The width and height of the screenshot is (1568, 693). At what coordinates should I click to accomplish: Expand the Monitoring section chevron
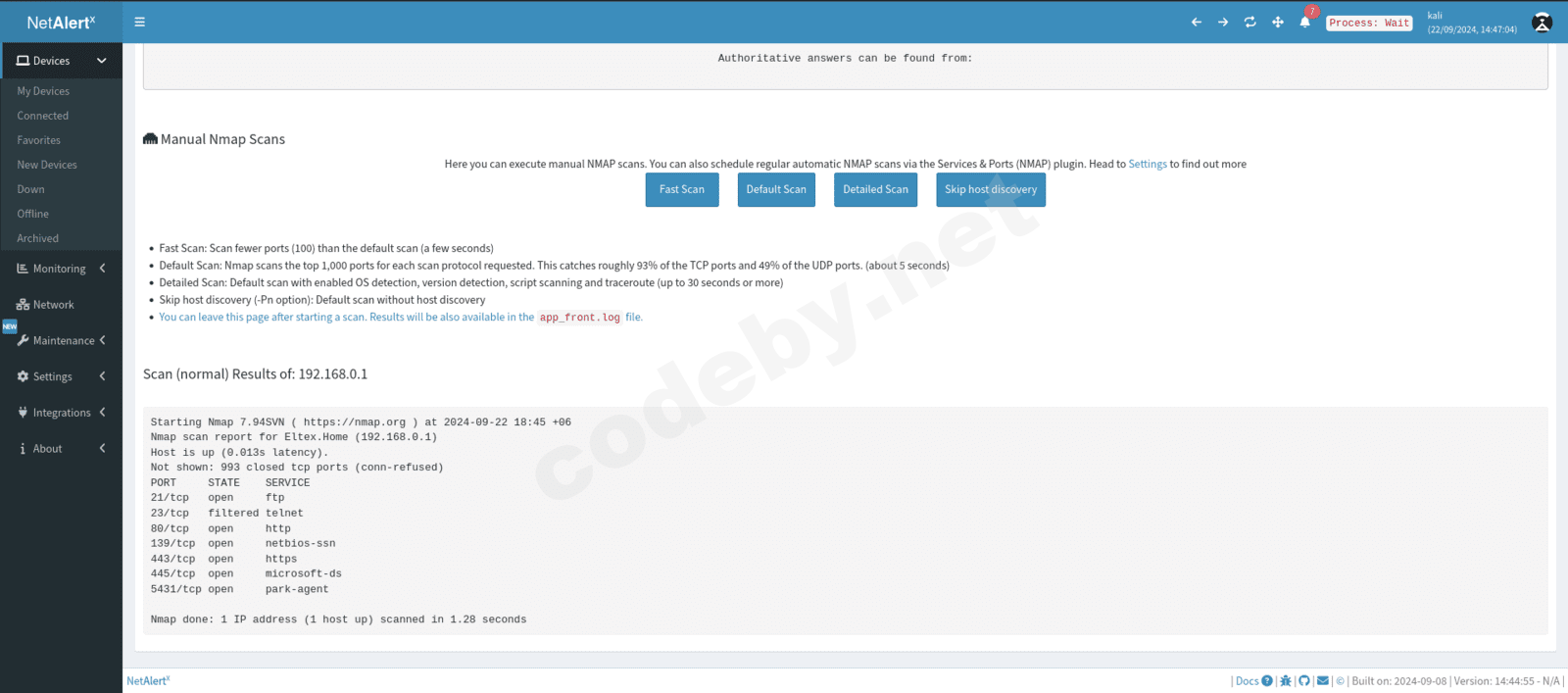pos(102,269)
